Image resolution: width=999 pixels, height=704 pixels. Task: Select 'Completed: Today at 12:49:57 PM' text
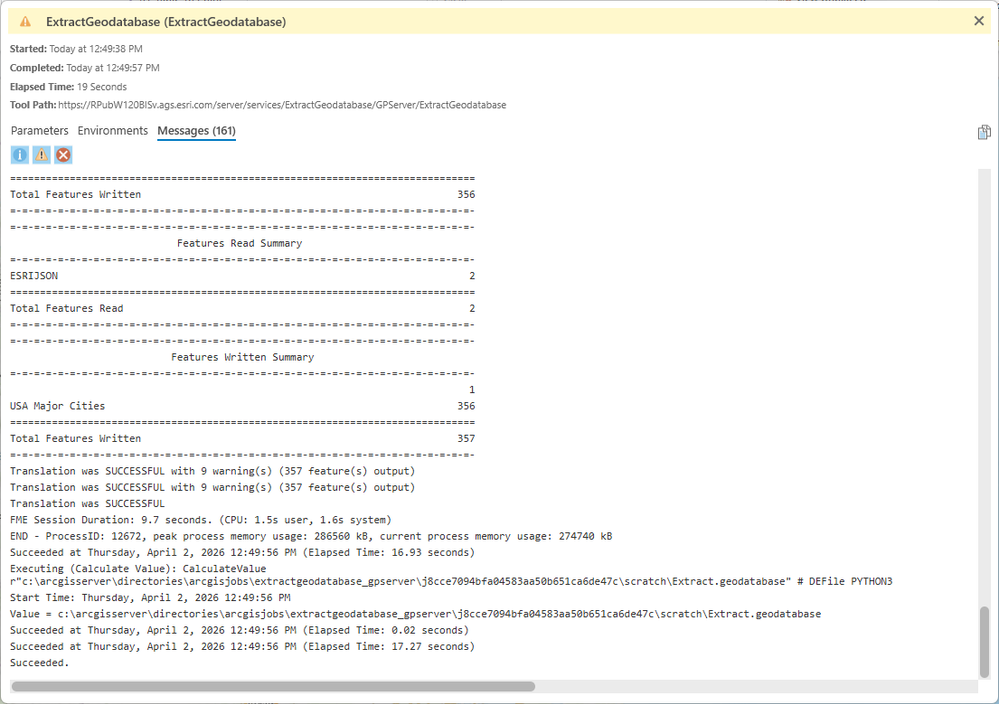pyautogui.click(x=85, y=68)
